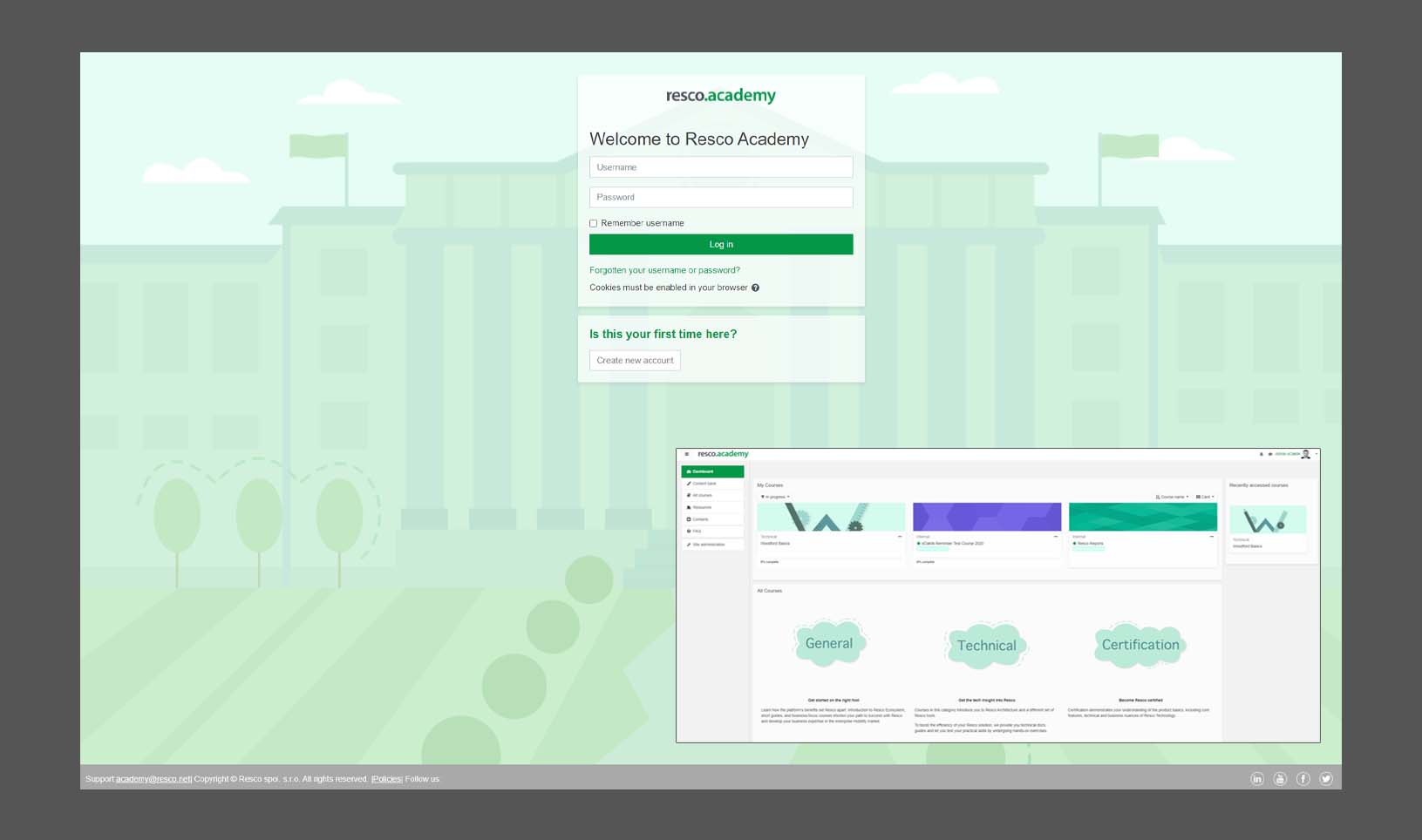Click the notification bell in the dashboard preview
The width and height of the screenshot is (1422, 840).
[1262, 454]
